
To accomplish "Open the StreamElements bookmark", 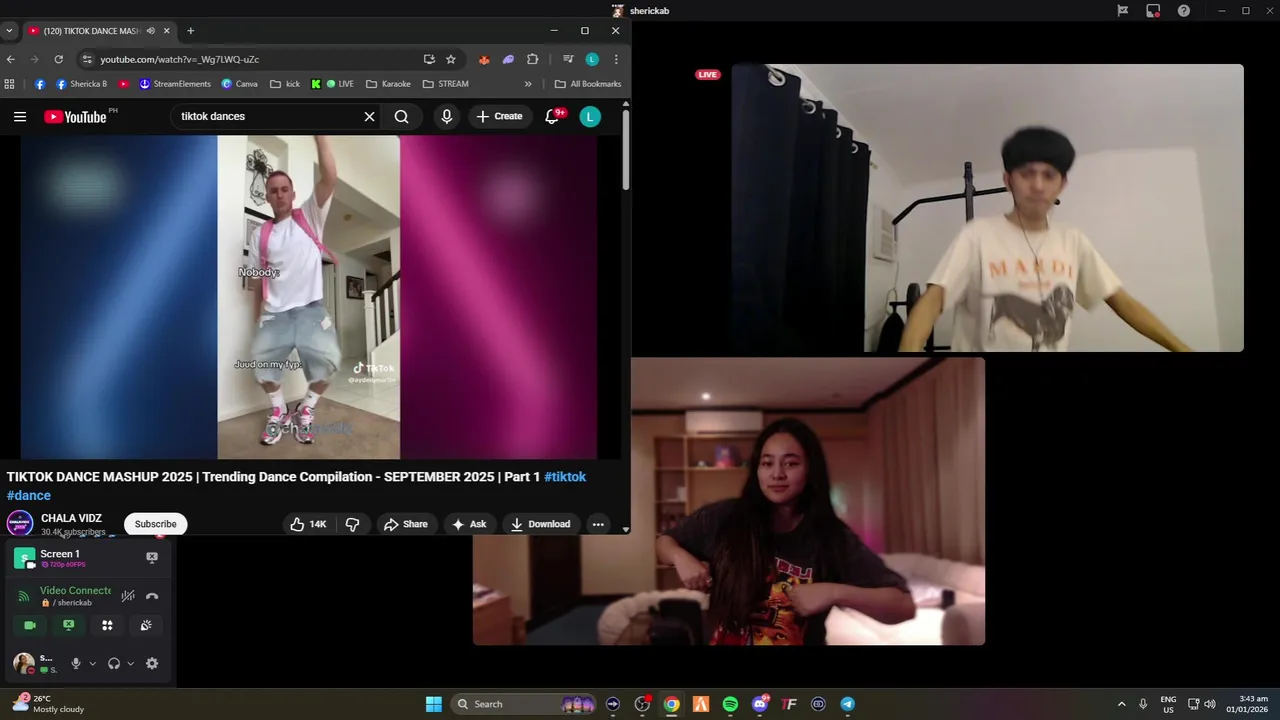I will [175, 84].
